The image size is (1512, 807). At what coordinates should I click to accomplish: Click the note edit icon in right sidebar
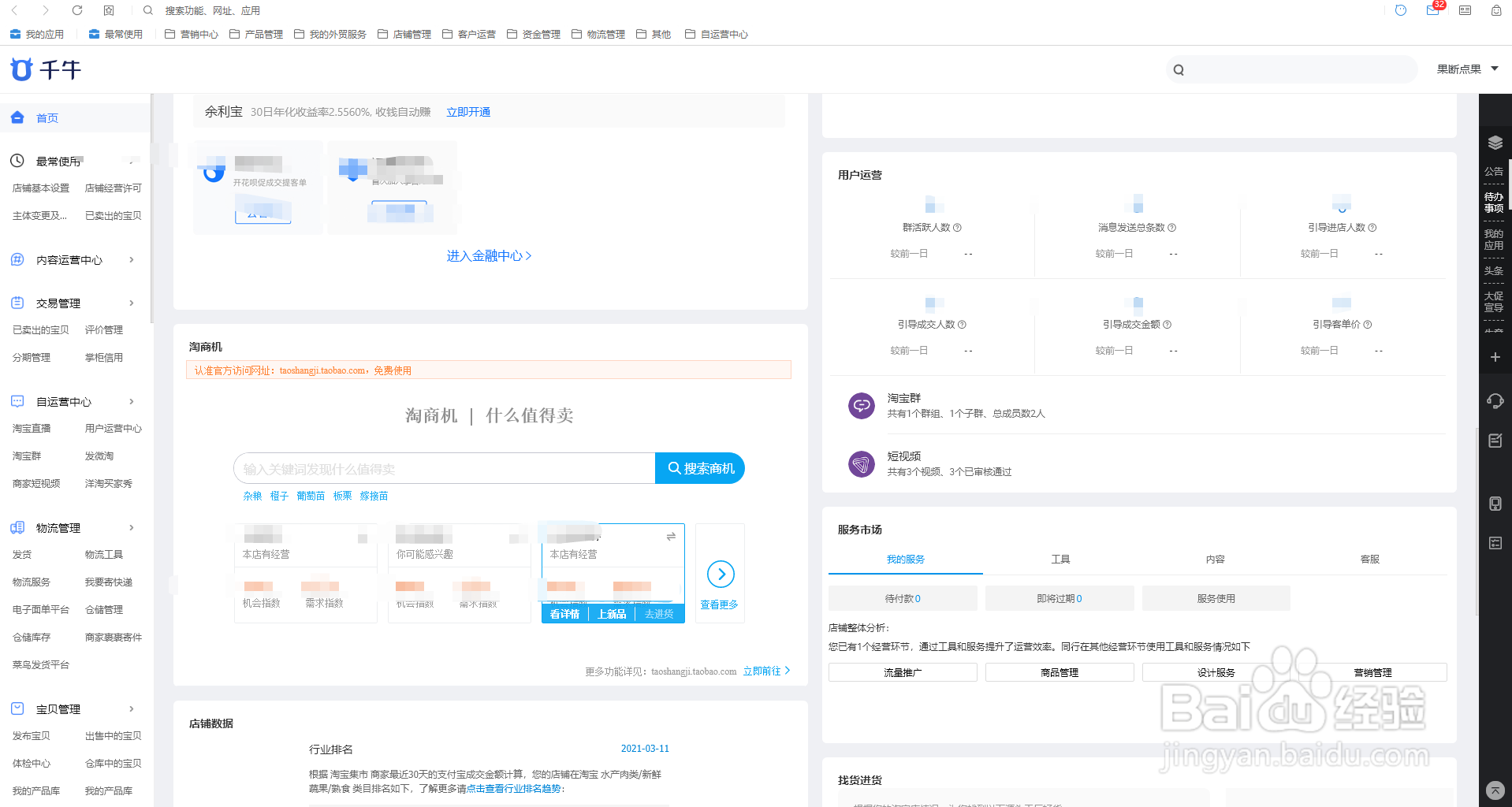click(x=1495, y=441)
